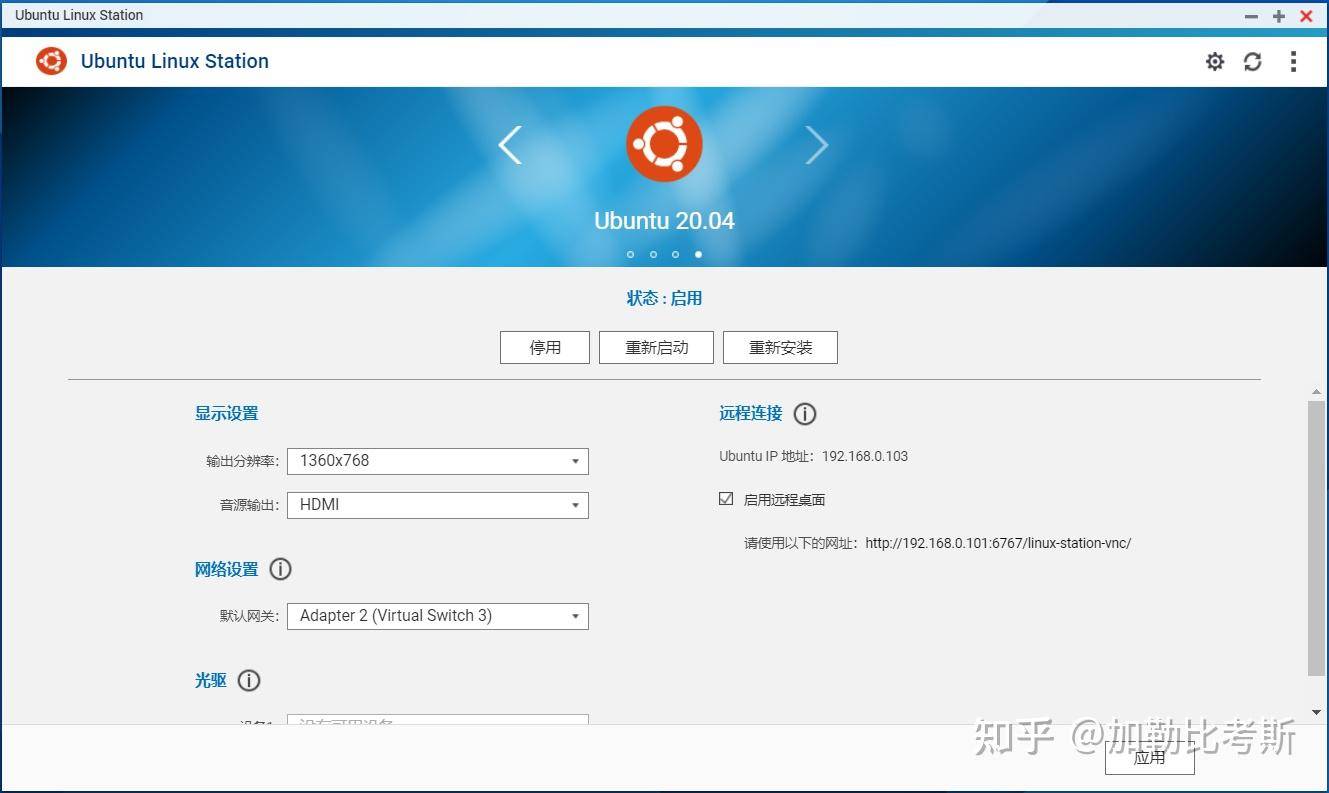
Task: Open the linux-station-vnc URL link
Action: (x=998, y=543)
